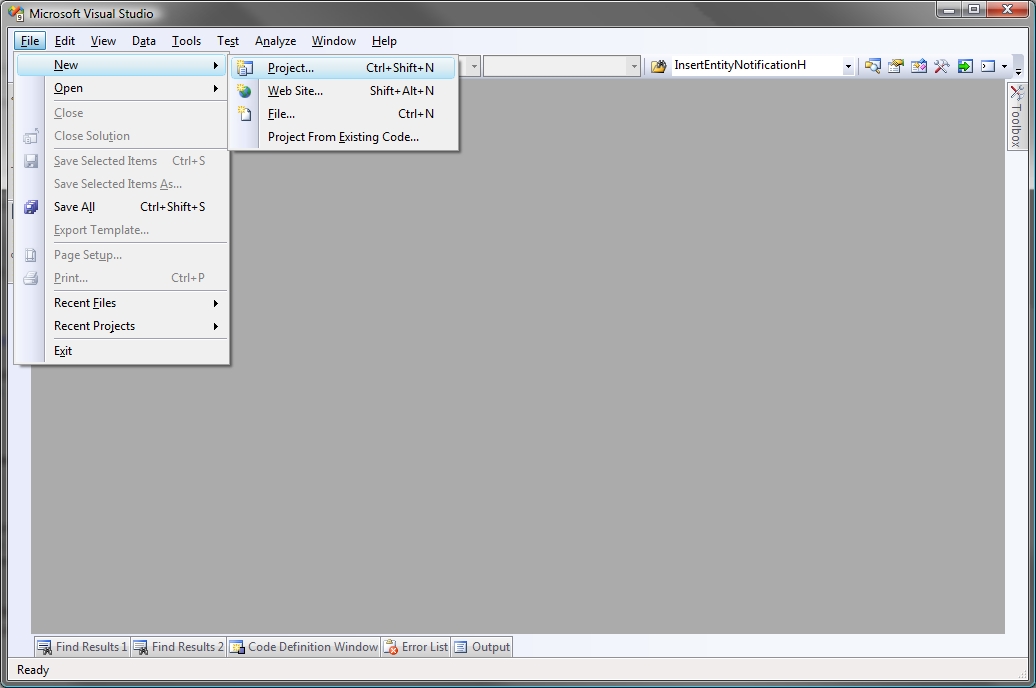The width and height of the screenshot is (1036, 688).
Task: Click Page Setup... menu entry
Action: (x=122, y=255)
